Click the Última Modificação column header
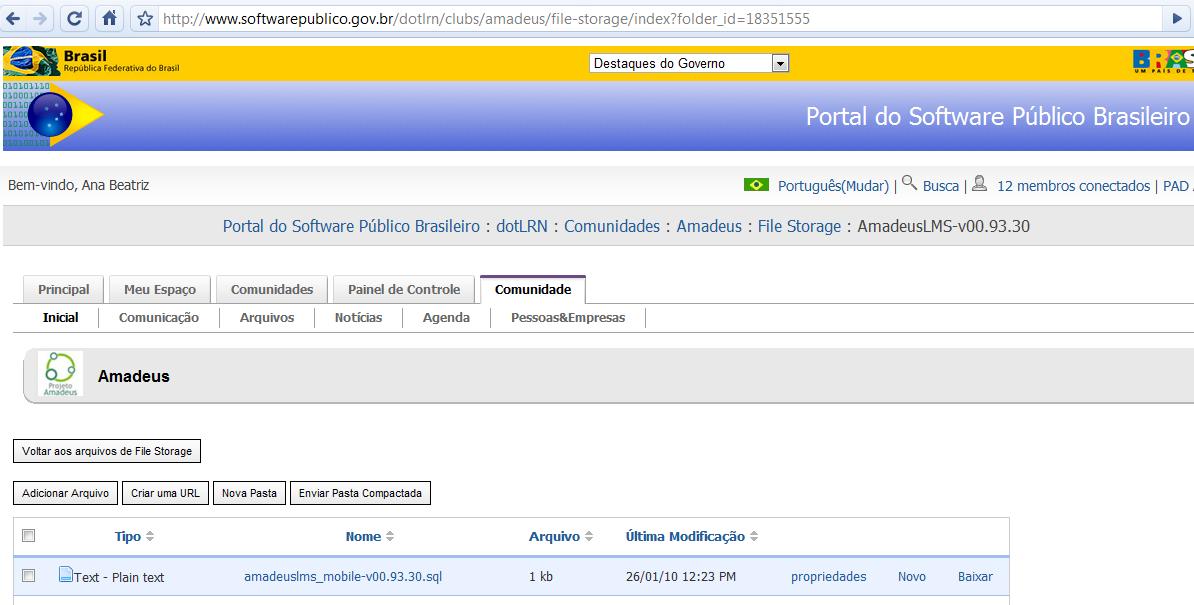The height and width of the screenshot is (605, 1194). pyautogui.click(x=685, y=537)
